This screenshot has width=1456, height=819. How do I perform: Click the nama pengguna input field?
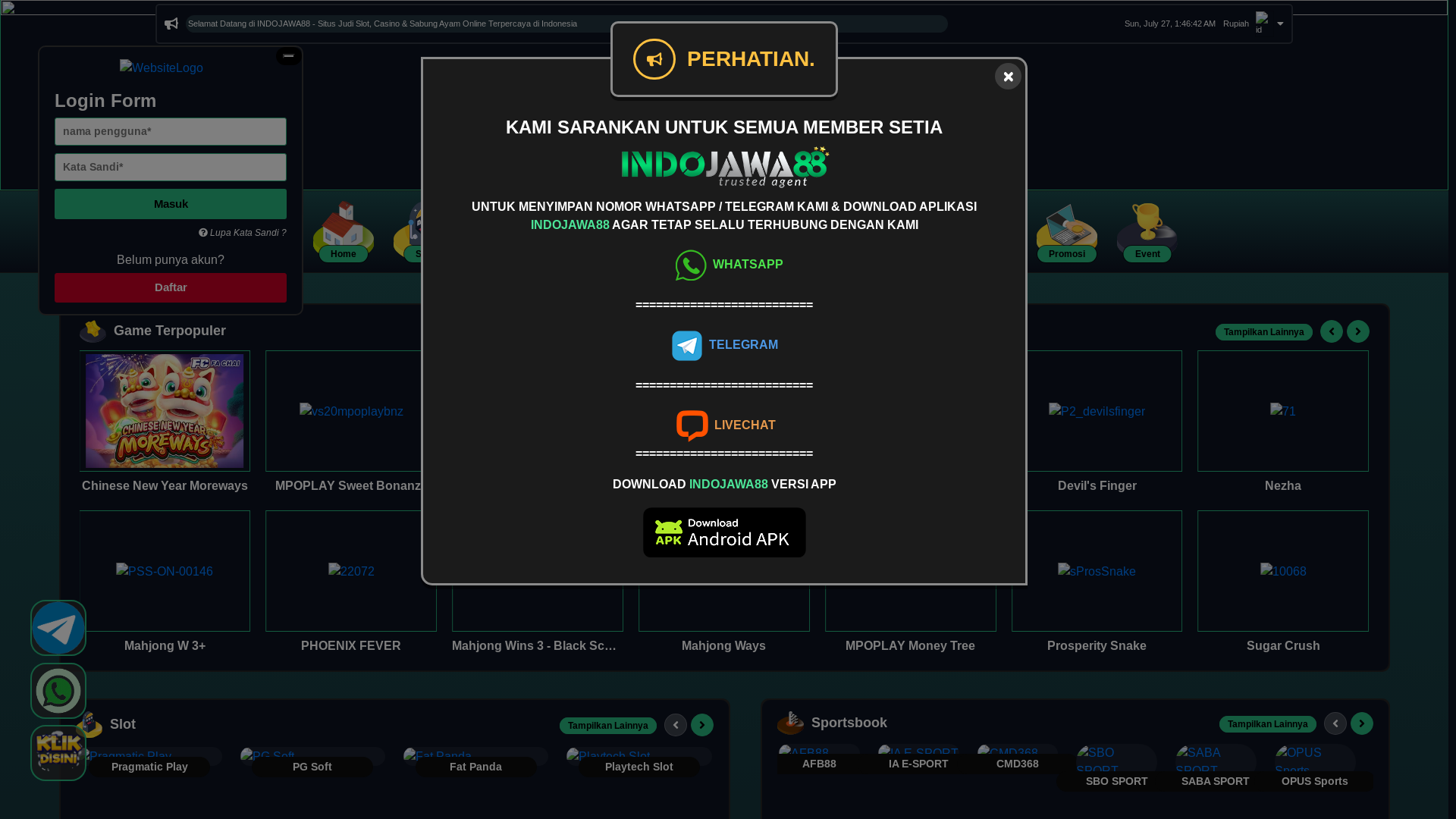tap(171, 131)
